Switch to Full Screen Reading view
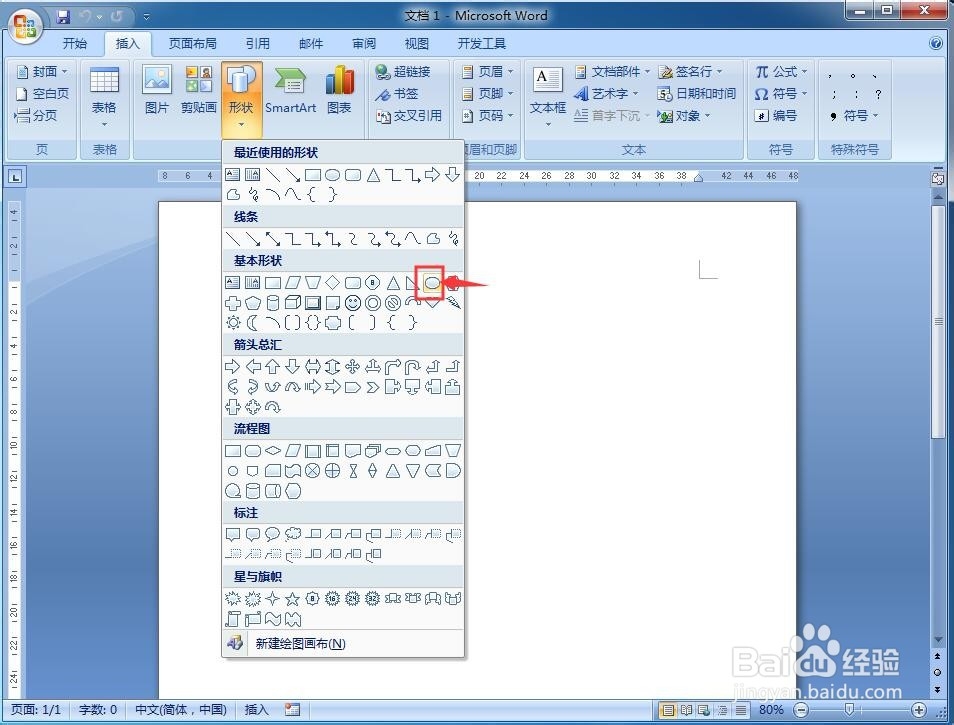 pyautogui.click(x=686, y=709)
